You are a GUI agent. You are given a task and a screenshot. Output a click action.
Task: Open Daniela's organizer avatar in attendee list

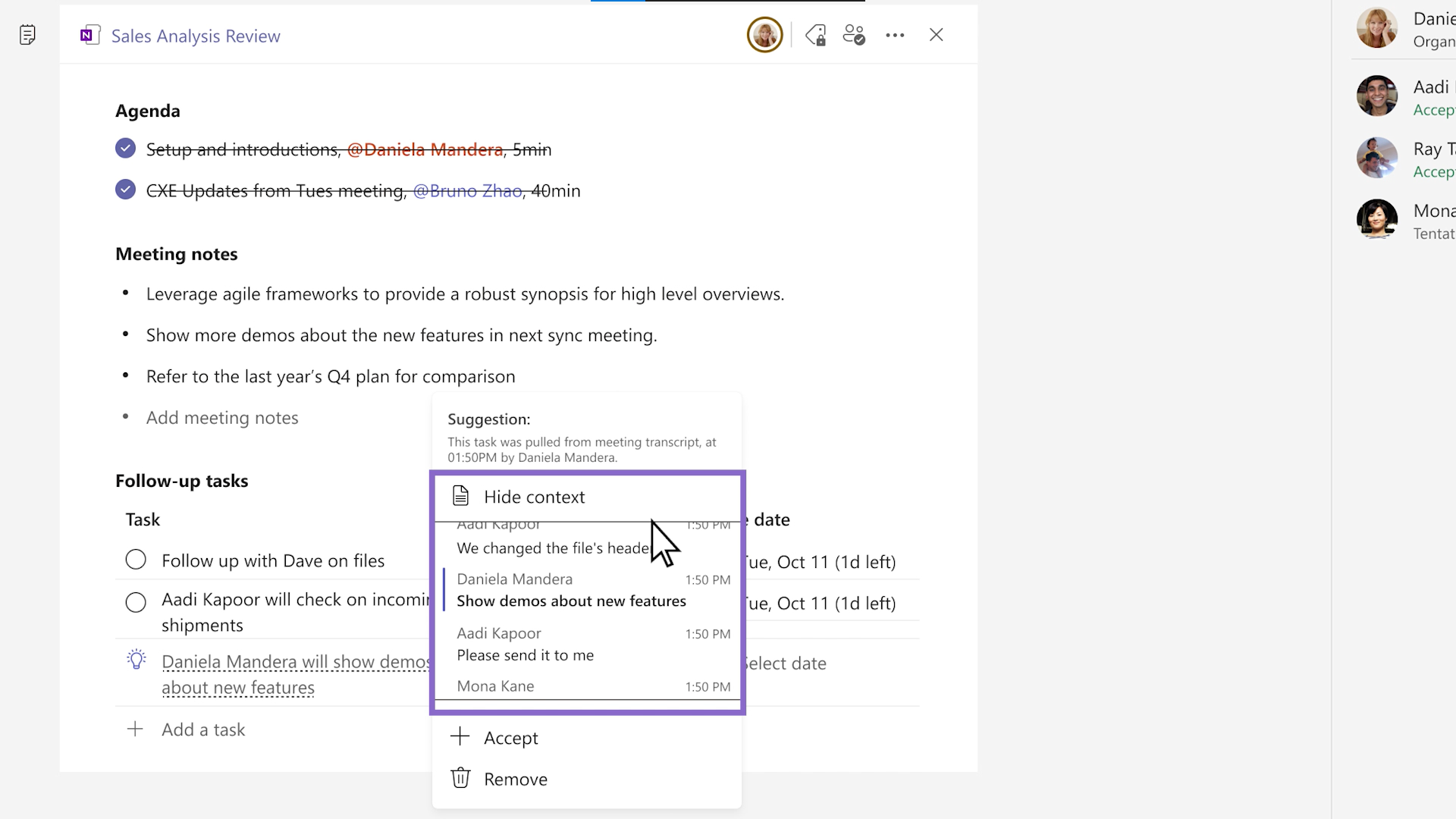point(1376,27)
